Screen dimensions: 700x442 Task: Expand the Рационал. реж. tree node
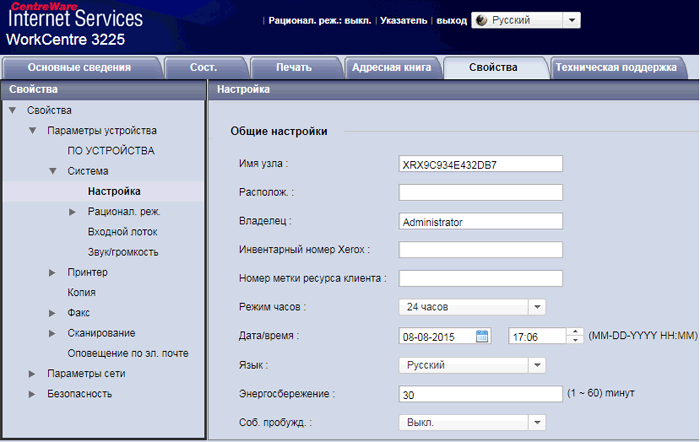click(x=72, y=212)
